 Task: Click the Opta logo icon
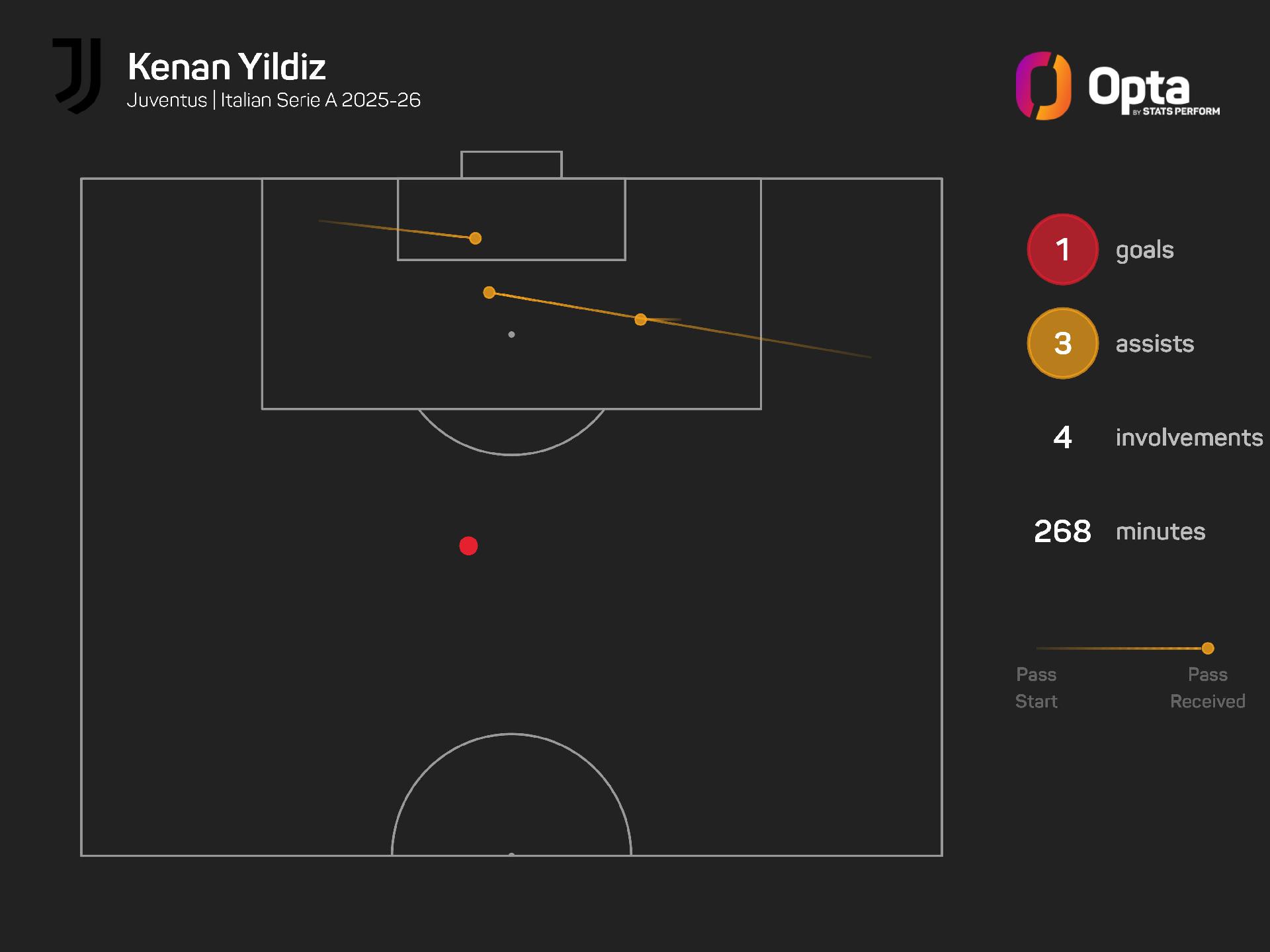tap(1043, 86)
